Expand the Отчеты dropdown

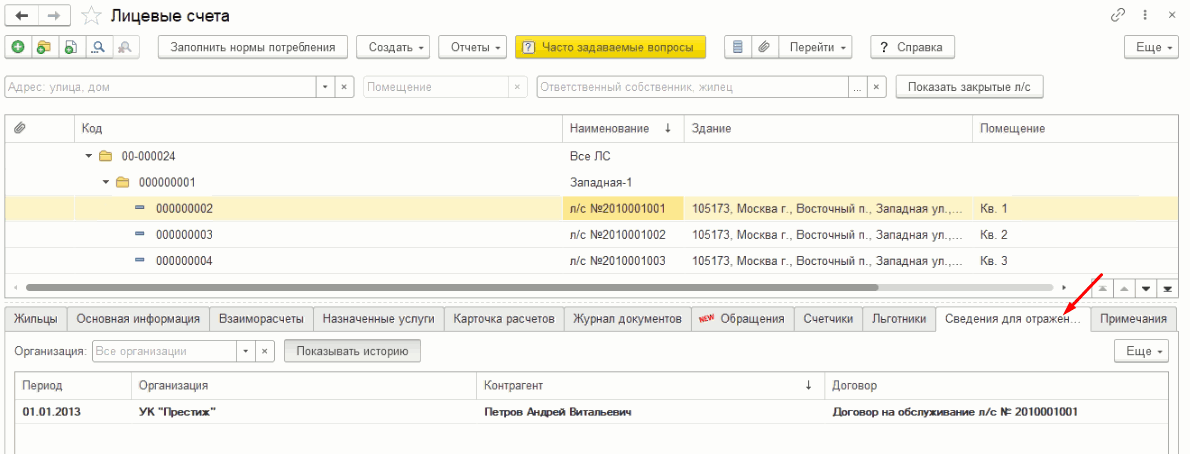point(476,47)
